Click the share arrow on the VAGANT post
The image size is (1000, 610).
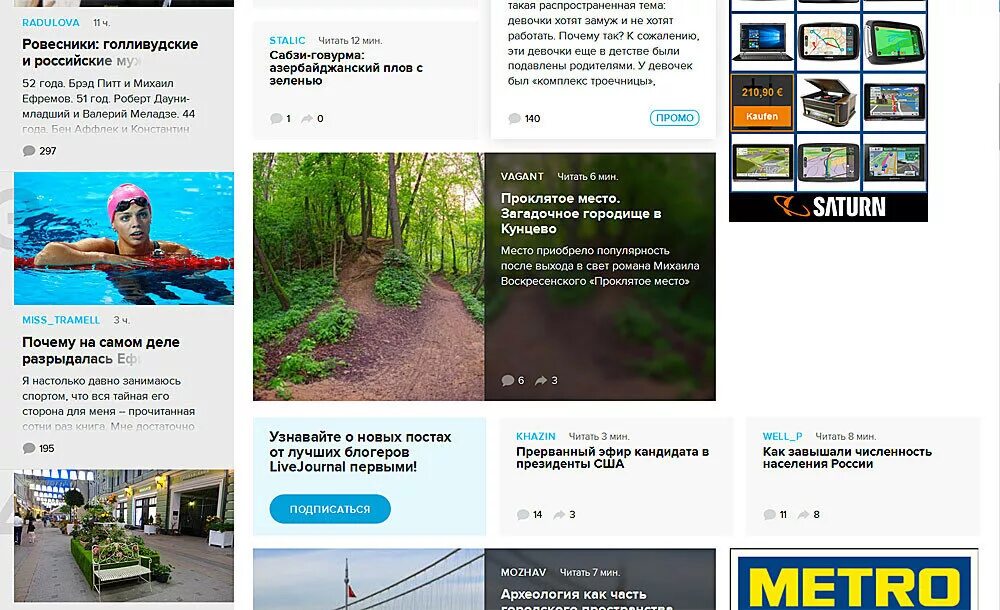(x=541, y=380)
